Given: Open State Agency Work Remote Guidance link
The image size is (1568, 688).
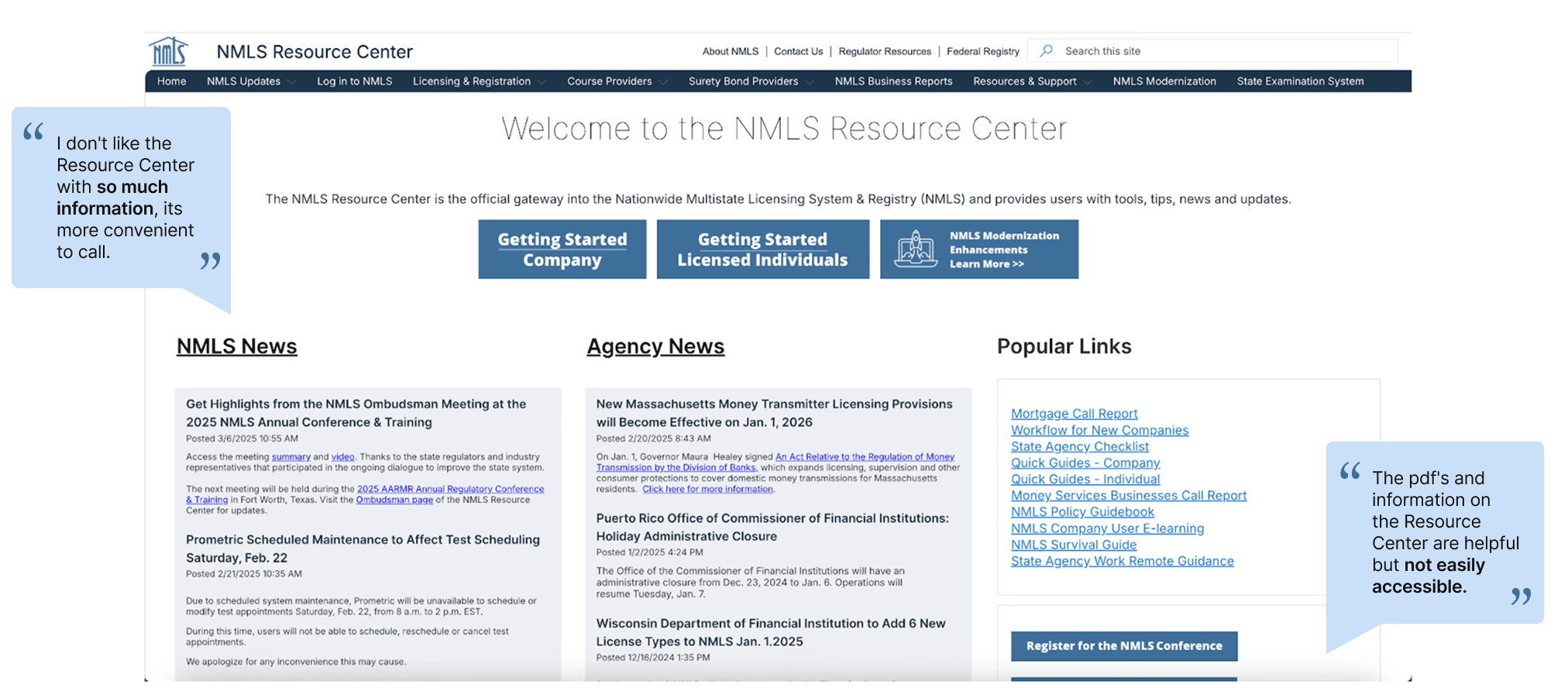Looking at the screenshot, I should [1122, 561].
